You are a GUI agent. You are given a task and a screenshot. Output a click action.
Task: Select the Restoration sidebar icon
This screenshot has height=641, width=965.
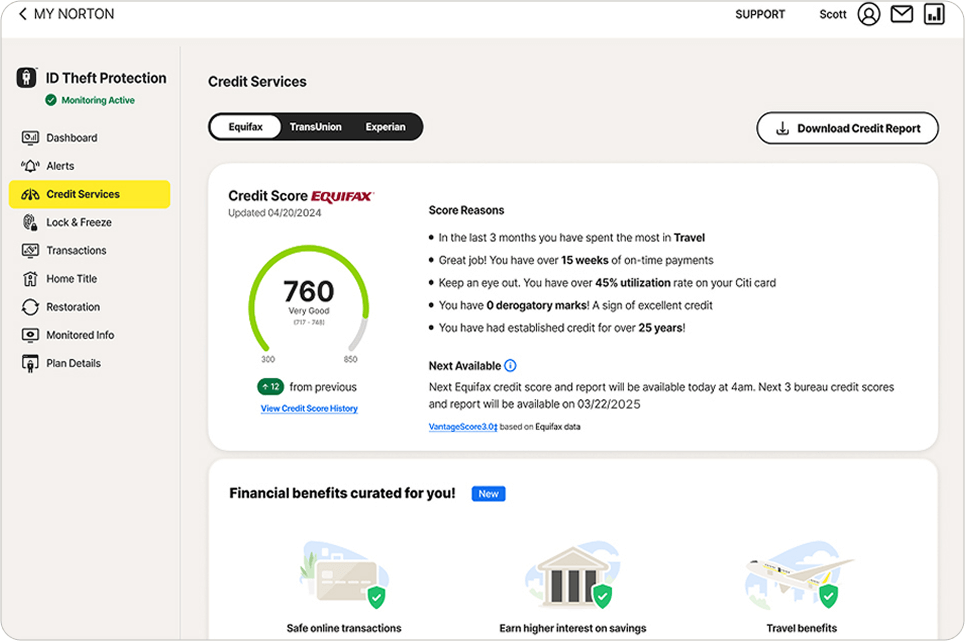(x=29, y=306)
